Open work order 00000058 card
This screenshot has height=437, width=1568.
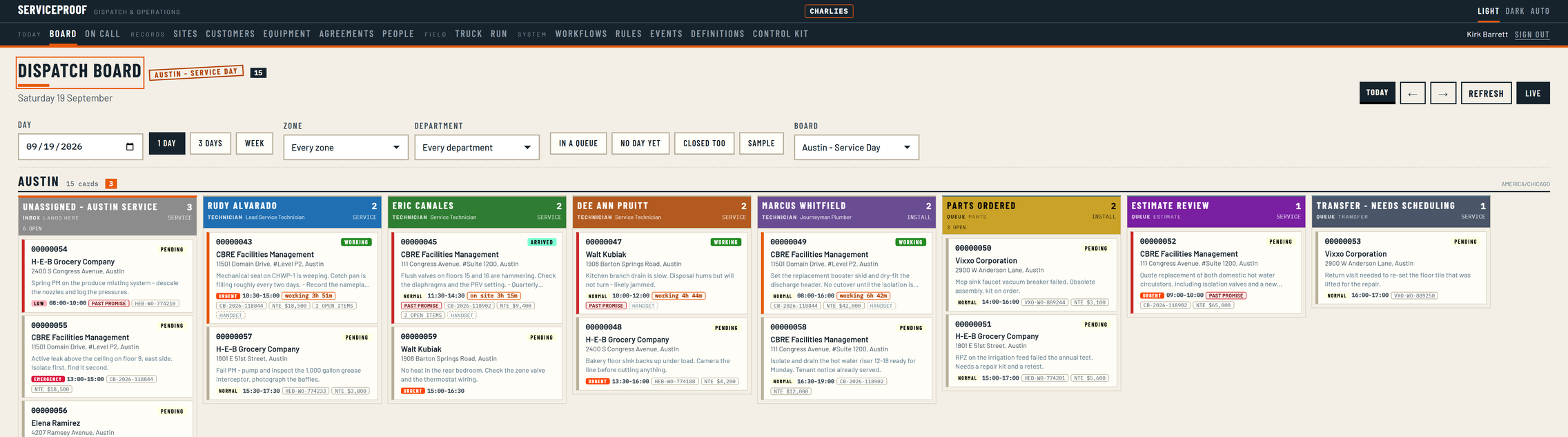(x=847, y=358)
